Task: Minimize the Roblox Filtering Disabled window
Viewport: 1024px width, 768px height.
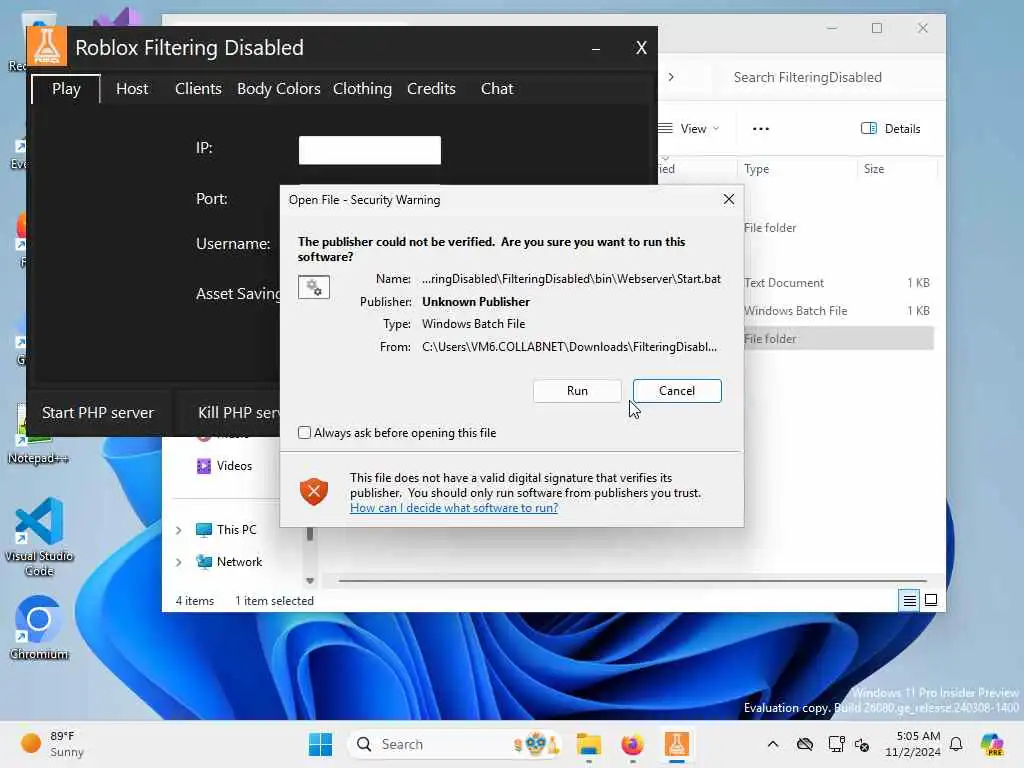Action: (x=596, y=48)
